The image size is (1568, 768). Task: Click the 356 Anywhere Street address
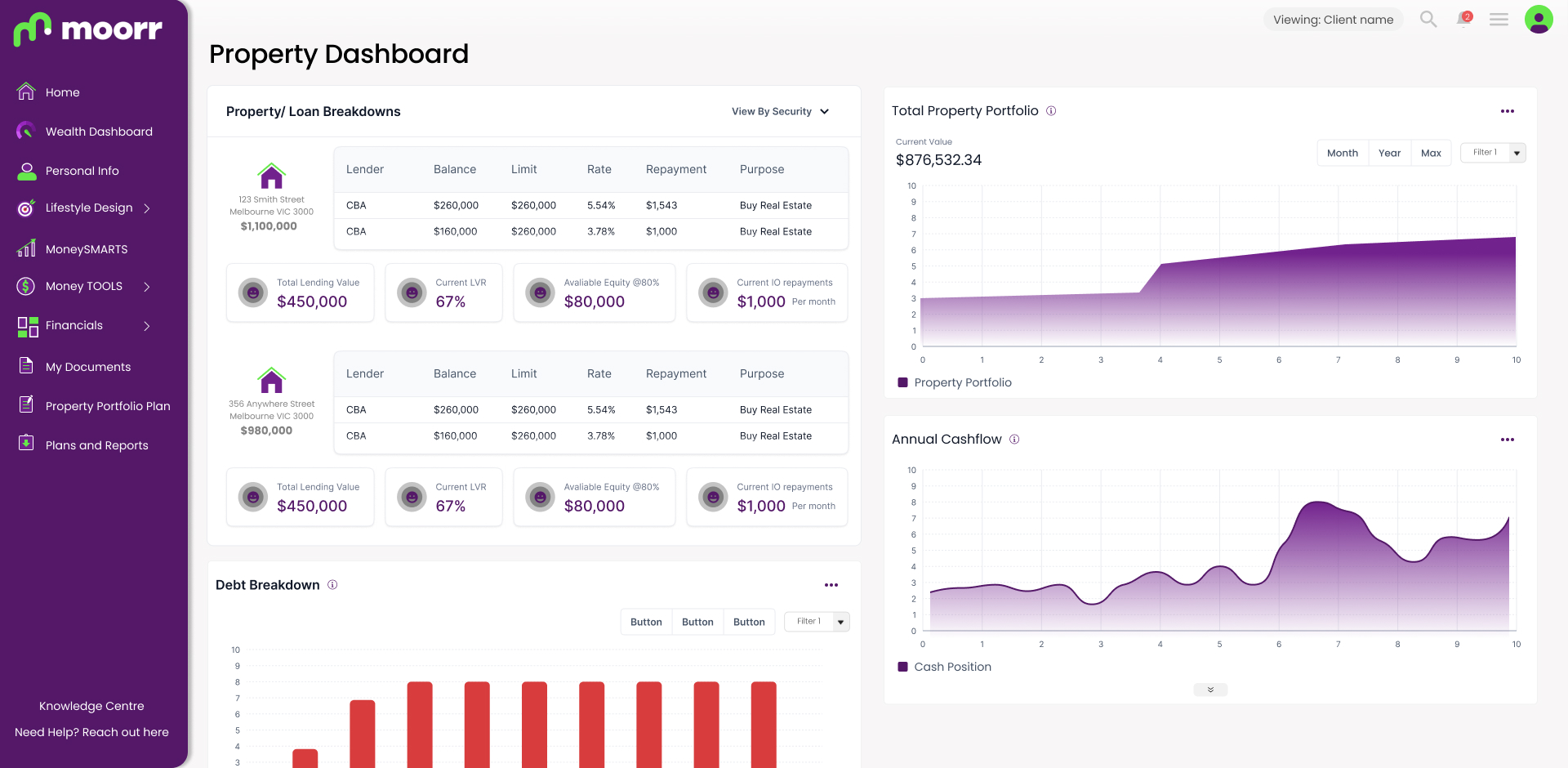pyautogui.click(x=271, y=409)
